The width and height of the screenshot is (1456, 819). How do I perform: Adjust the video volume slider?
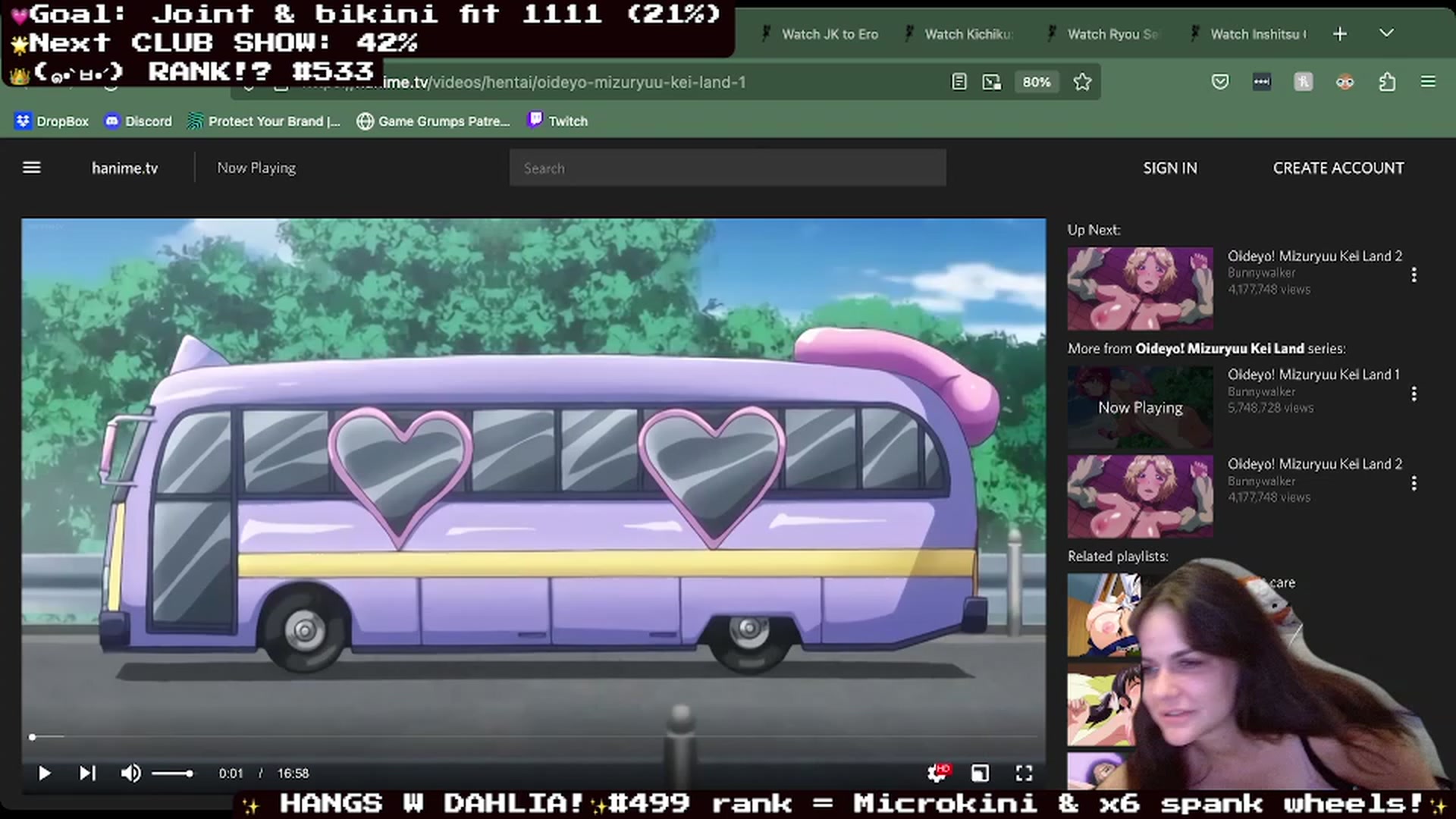point(172,773)
